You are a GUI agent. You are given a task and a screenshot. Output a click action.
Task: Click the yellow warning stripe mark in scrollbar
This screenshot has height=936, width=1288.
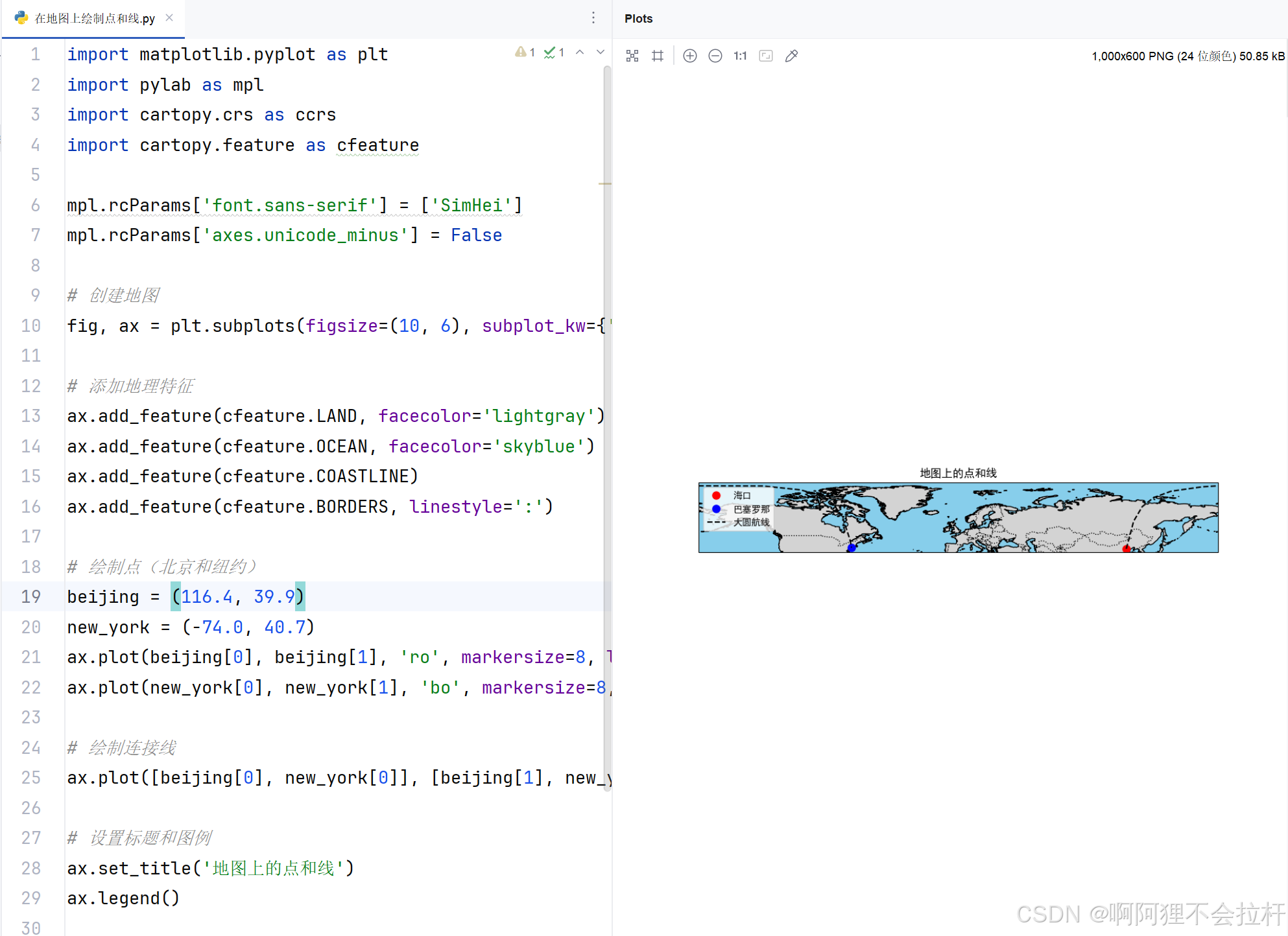point(605,183)
